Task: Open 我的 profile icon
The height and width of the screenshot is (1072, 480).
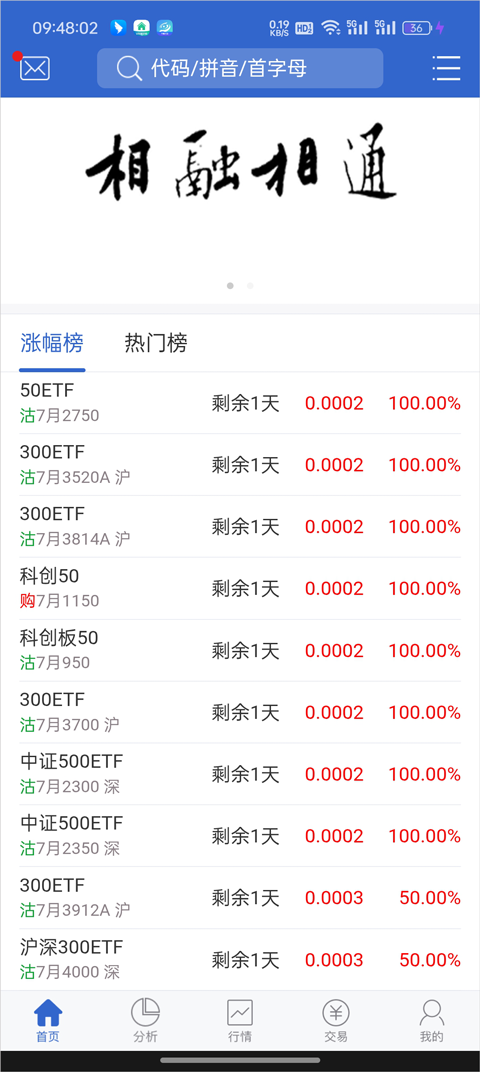Action: pyautogui.click(x=431, y=1020)
